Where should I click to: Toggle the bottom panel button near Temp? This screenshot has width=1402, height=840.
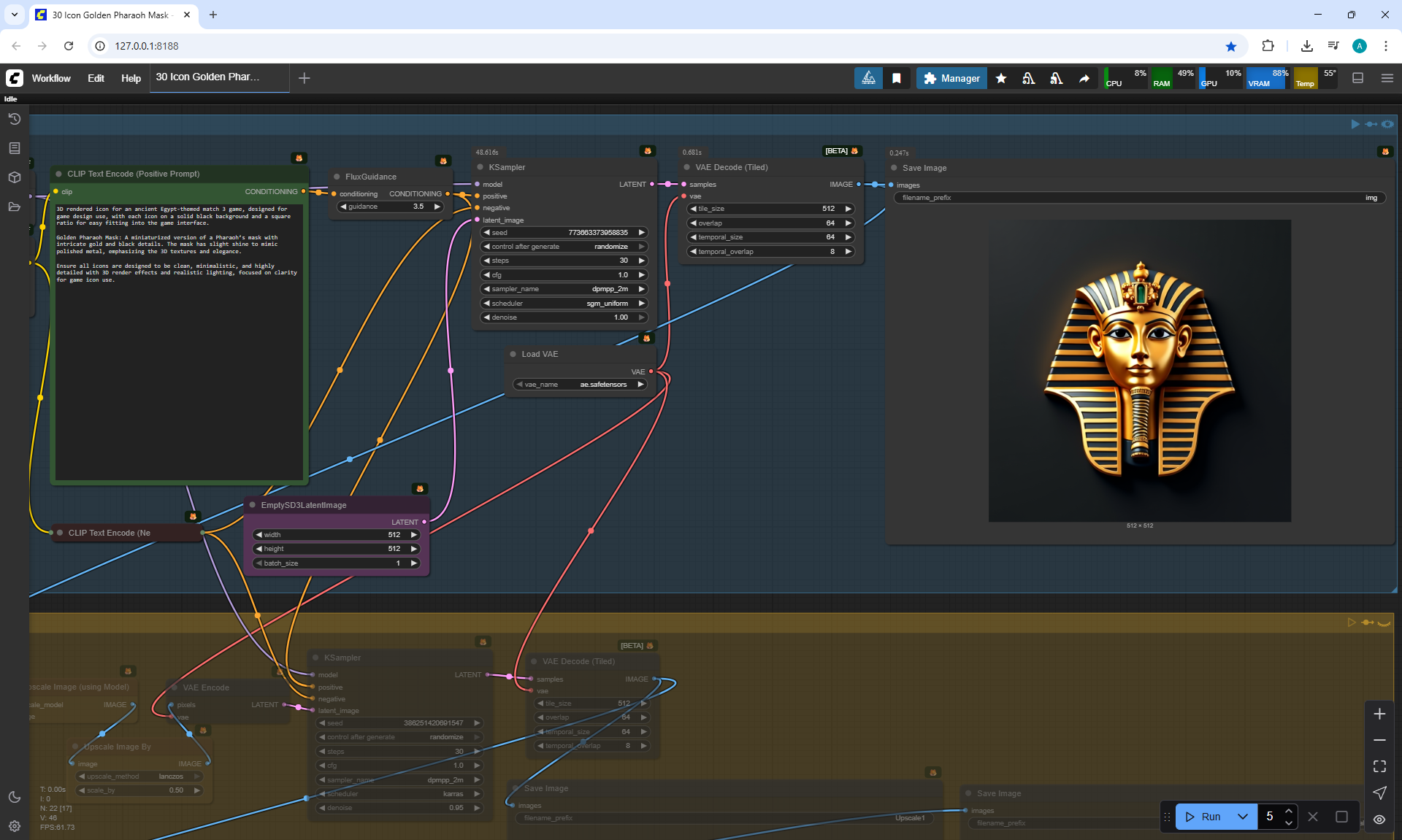[1357, 78]
